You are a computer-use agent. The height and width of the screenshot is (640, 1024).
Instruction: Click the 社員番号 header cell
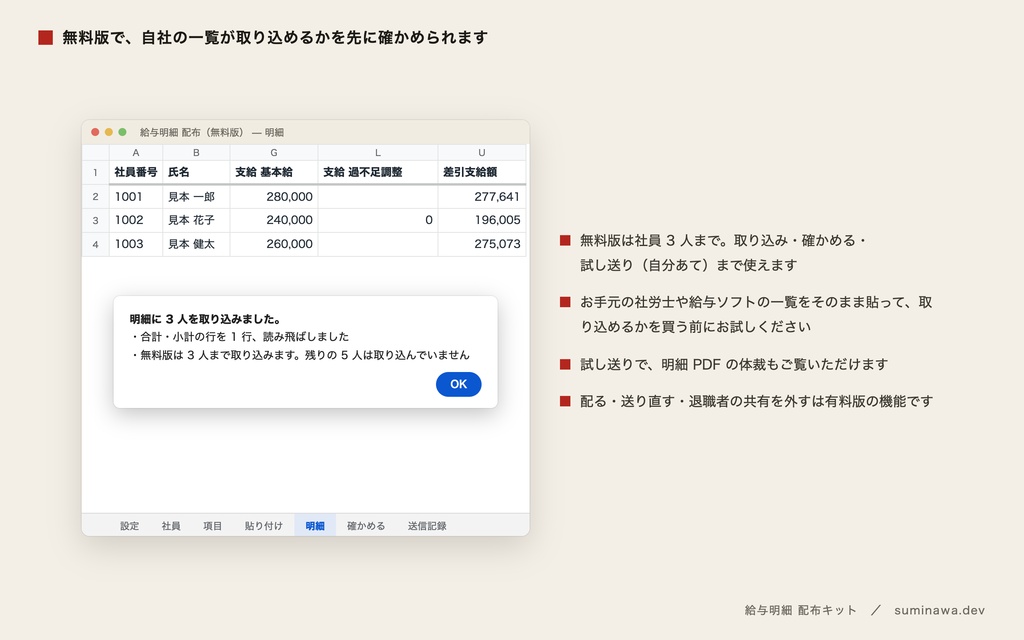click(x=136, y=172)
